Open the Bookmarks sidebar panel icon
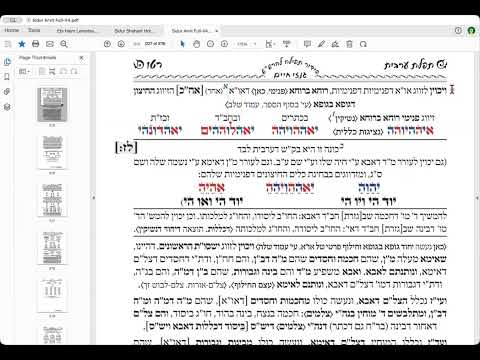This screenshot has height=360, width=480. [x=7, y=77]
